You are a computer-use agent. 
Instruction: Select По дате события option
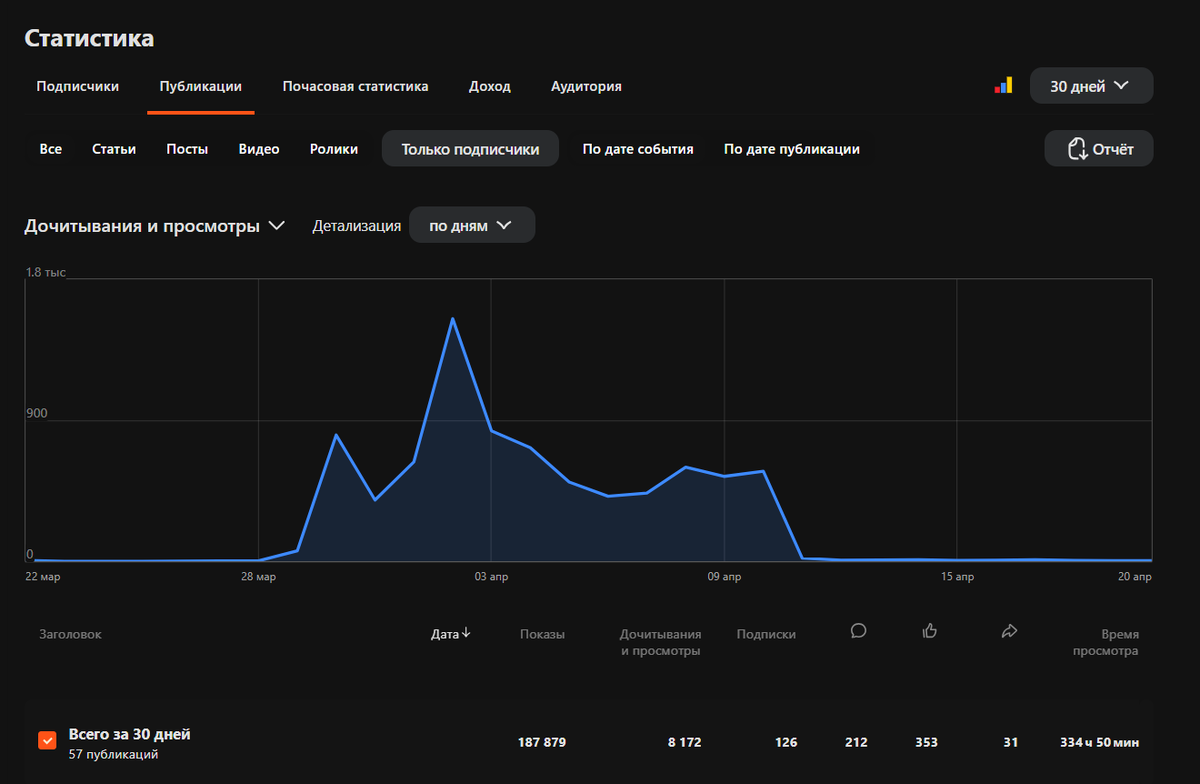638,149
